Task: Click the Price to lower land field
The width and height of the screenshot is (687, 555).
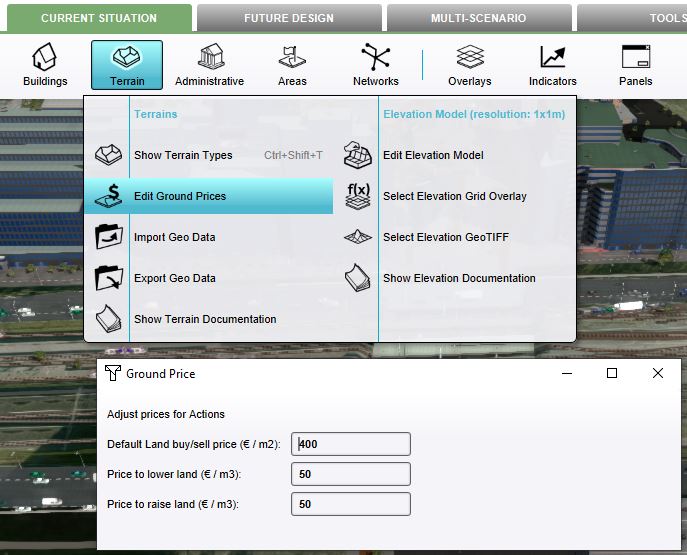Action: pos(351,474)
